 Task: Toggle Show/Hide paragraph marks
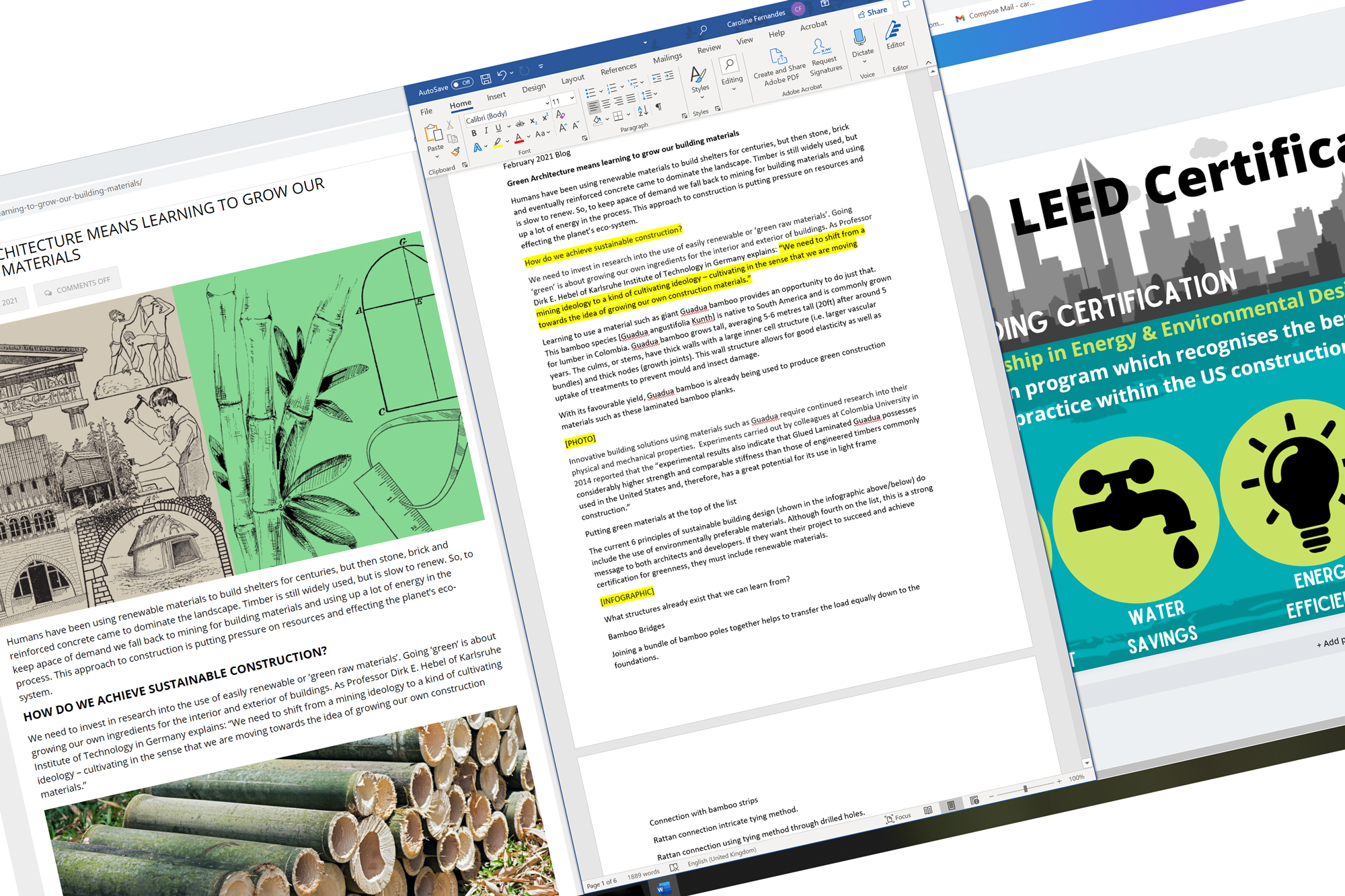click(658, 107)
